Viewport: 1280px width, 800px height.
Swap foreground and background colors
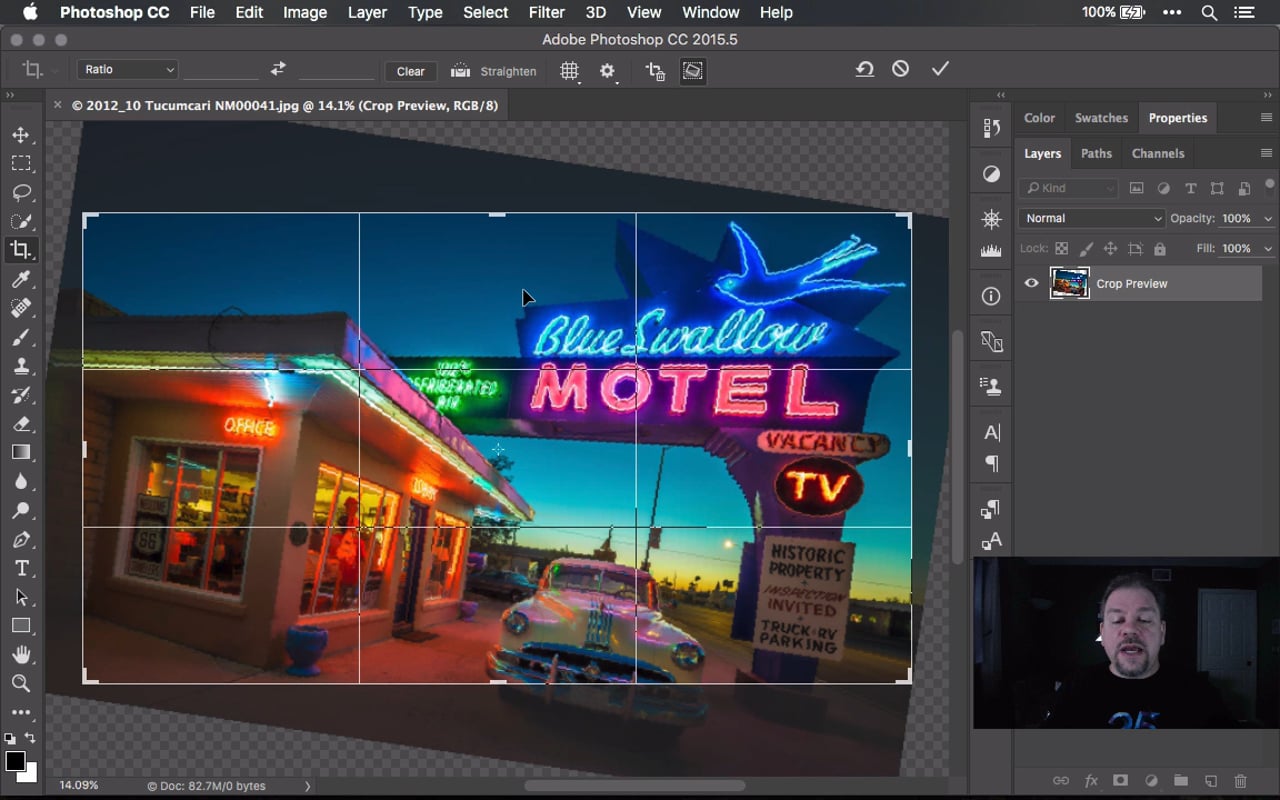30,738
